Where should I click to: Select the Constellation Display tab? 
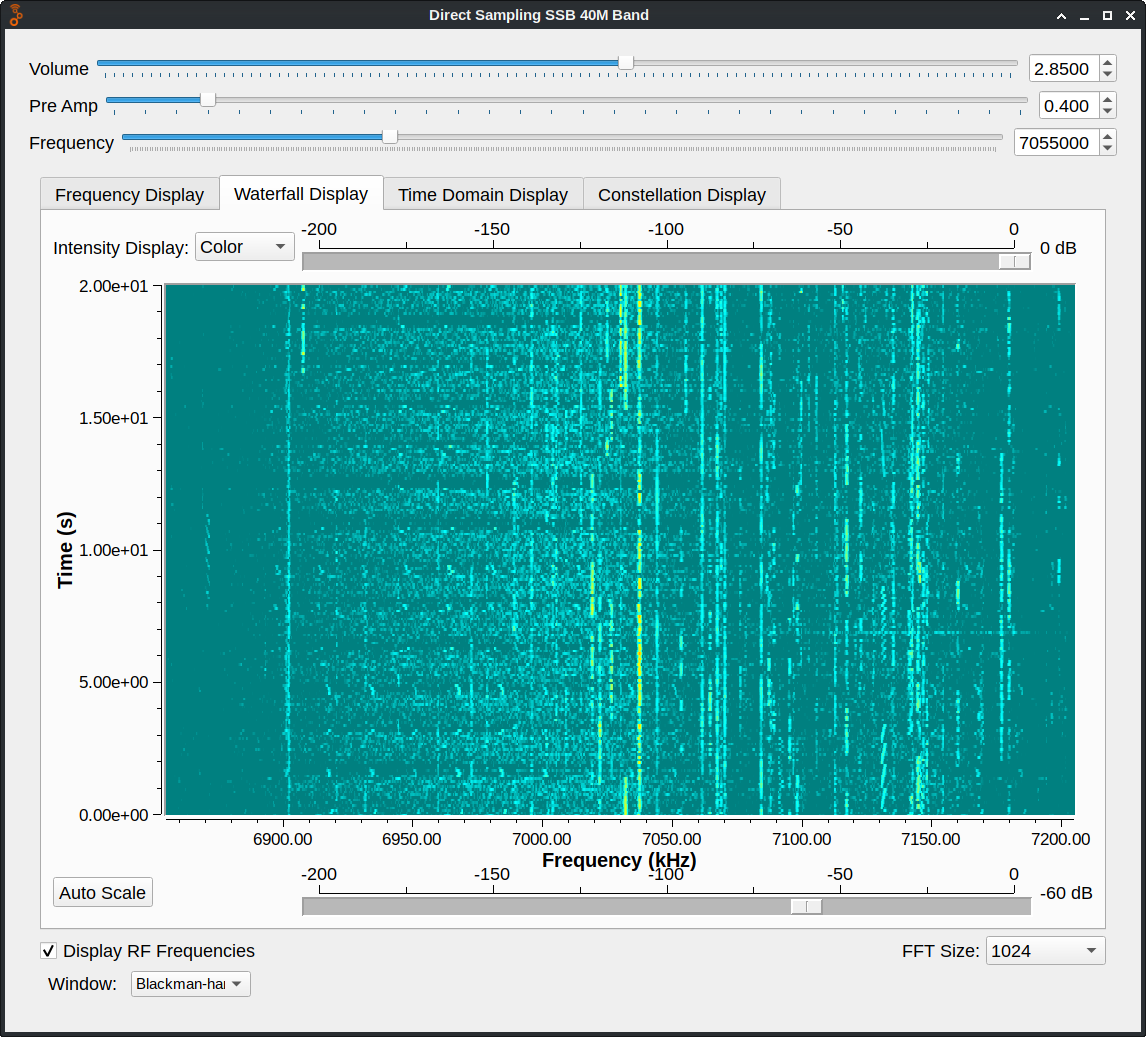(x=682, y=194)
